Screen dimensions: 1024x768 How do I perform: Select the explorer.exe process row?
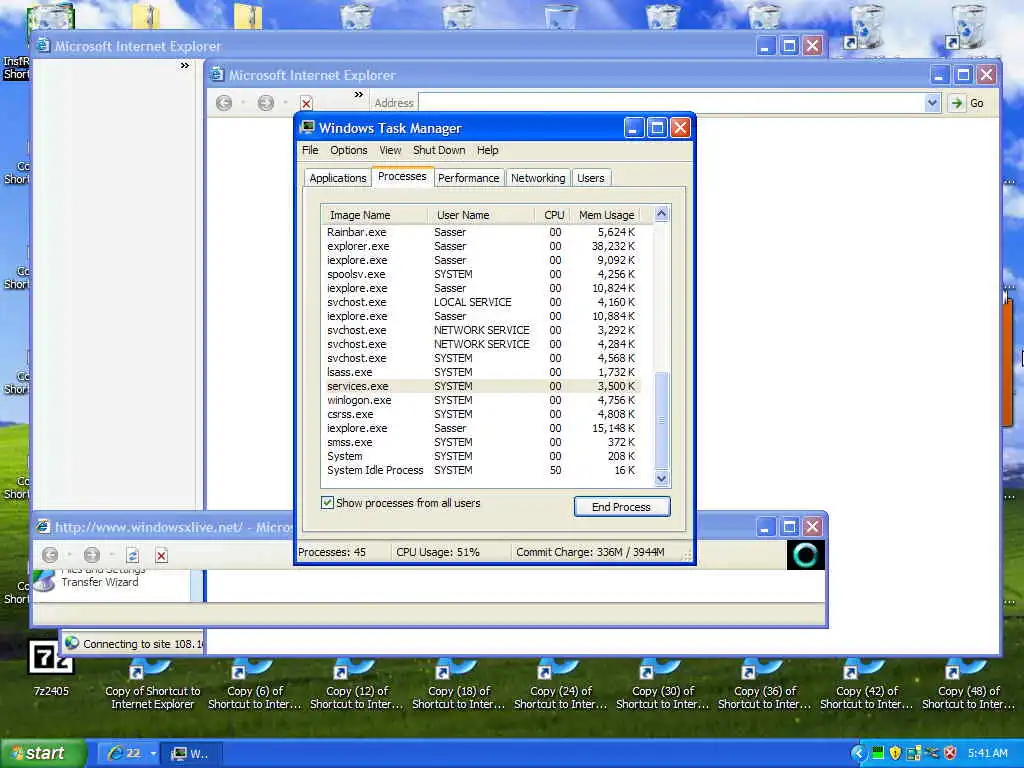coord(481,246)
